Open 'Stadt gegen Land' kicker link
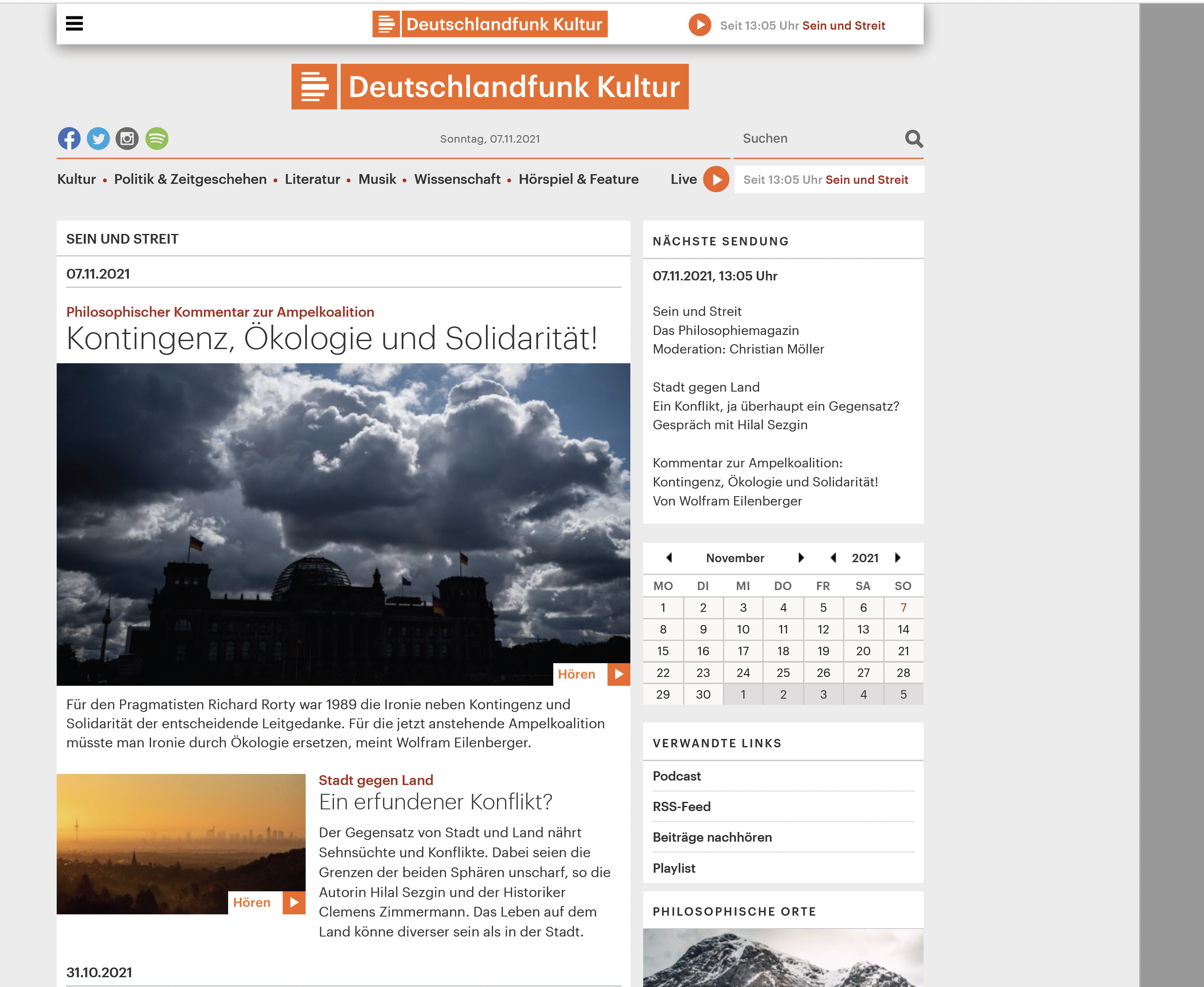The image size is (1204, 987). click(376, 780)
